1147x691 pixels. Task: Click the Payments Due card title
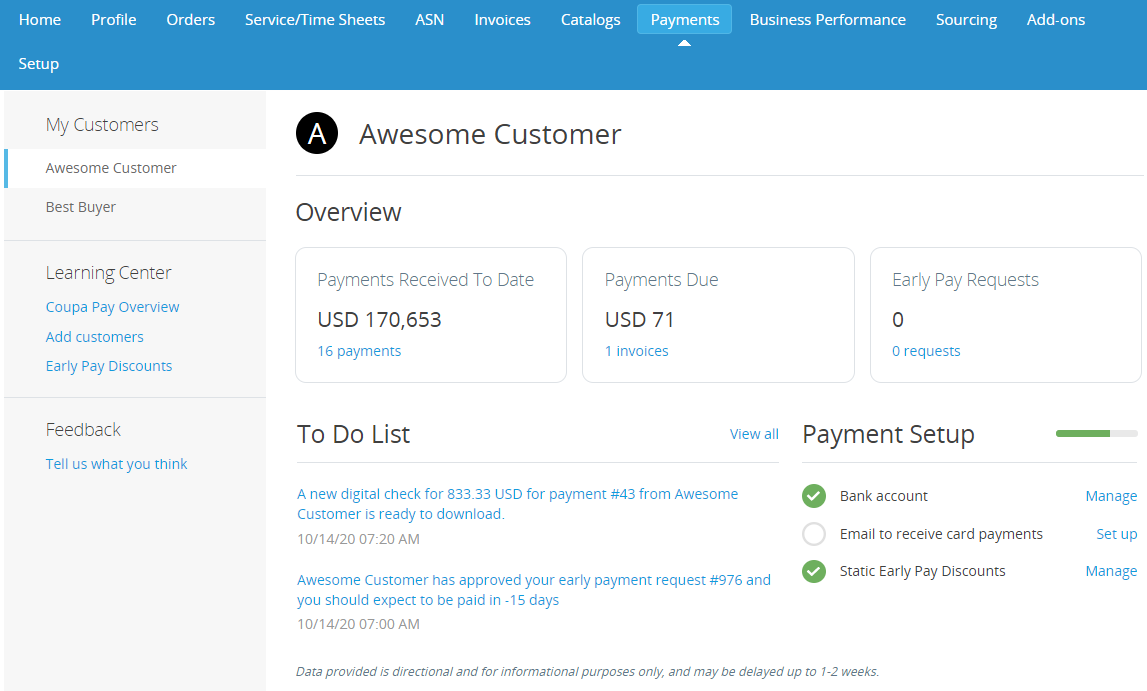pyautogui.click(x=661, y=280)
